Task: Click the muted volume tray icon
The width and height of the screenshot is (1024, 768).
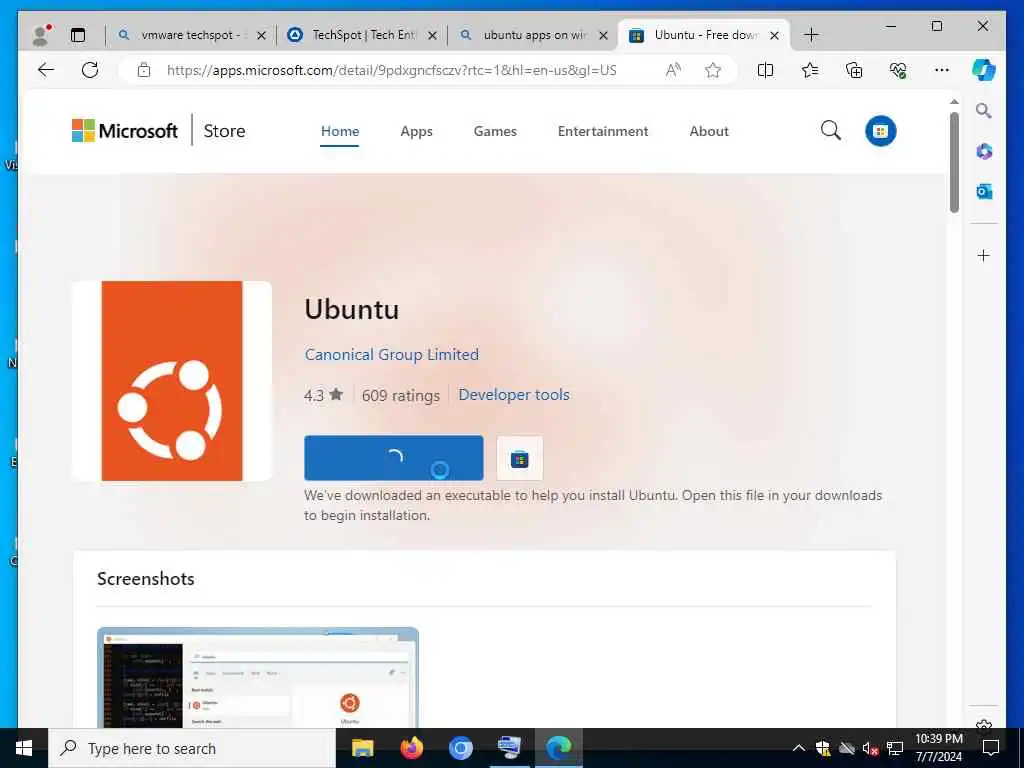Action: tap(870, 748)
